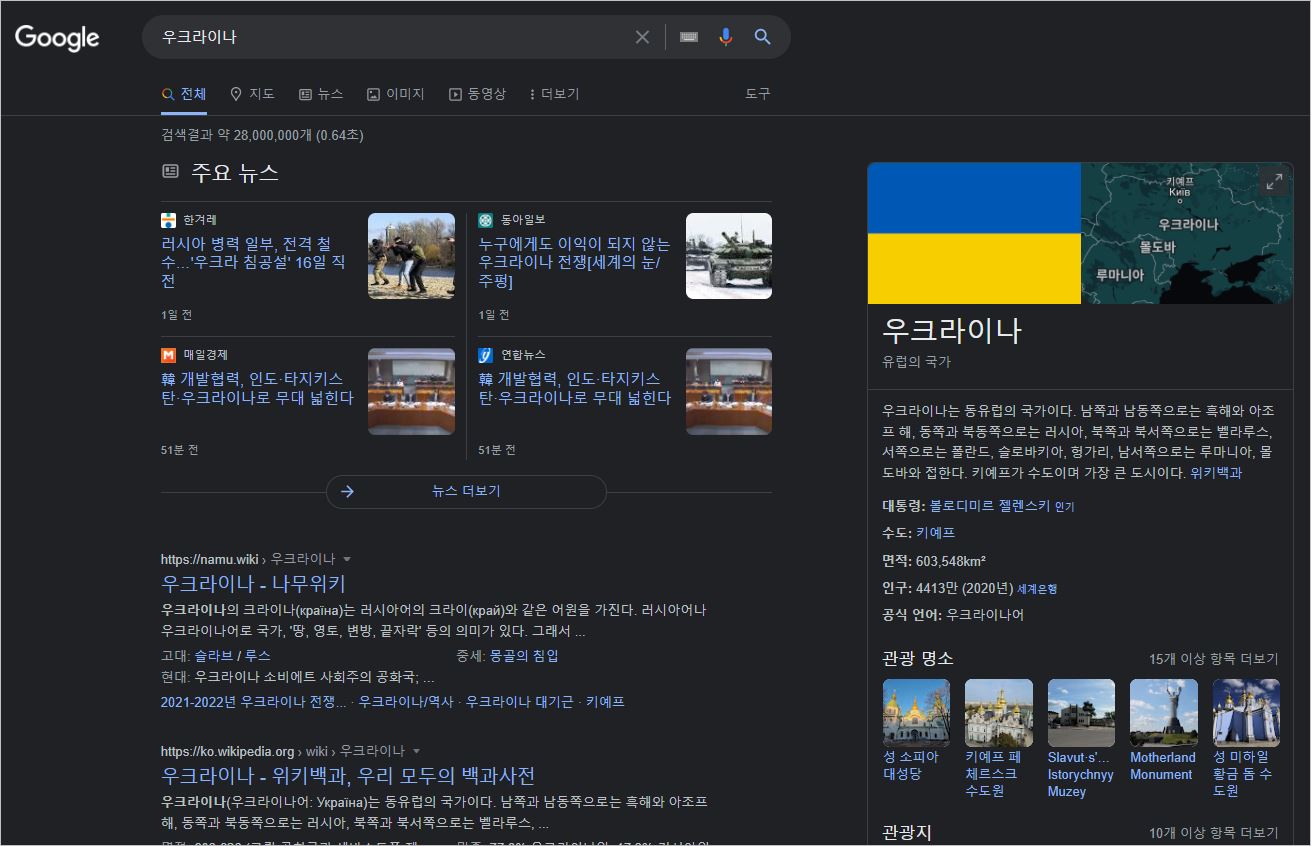Click the 주요 뉴스 newspaper icon
Screen dimensions: 1311x846
point(170,172)
